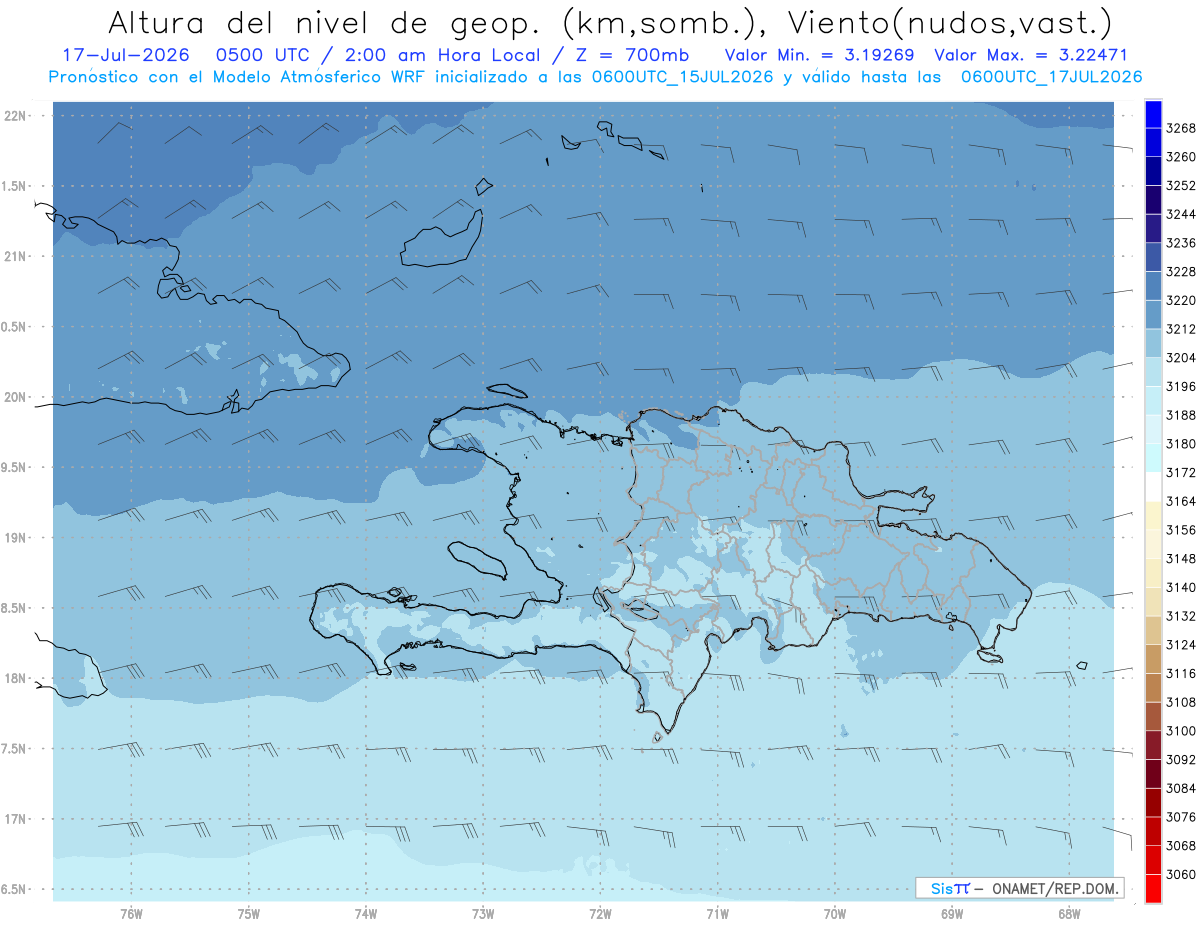Click the '0600UTC_17JUL2026' valid-until time
1200x927 pixels.
coord(1052,76)
